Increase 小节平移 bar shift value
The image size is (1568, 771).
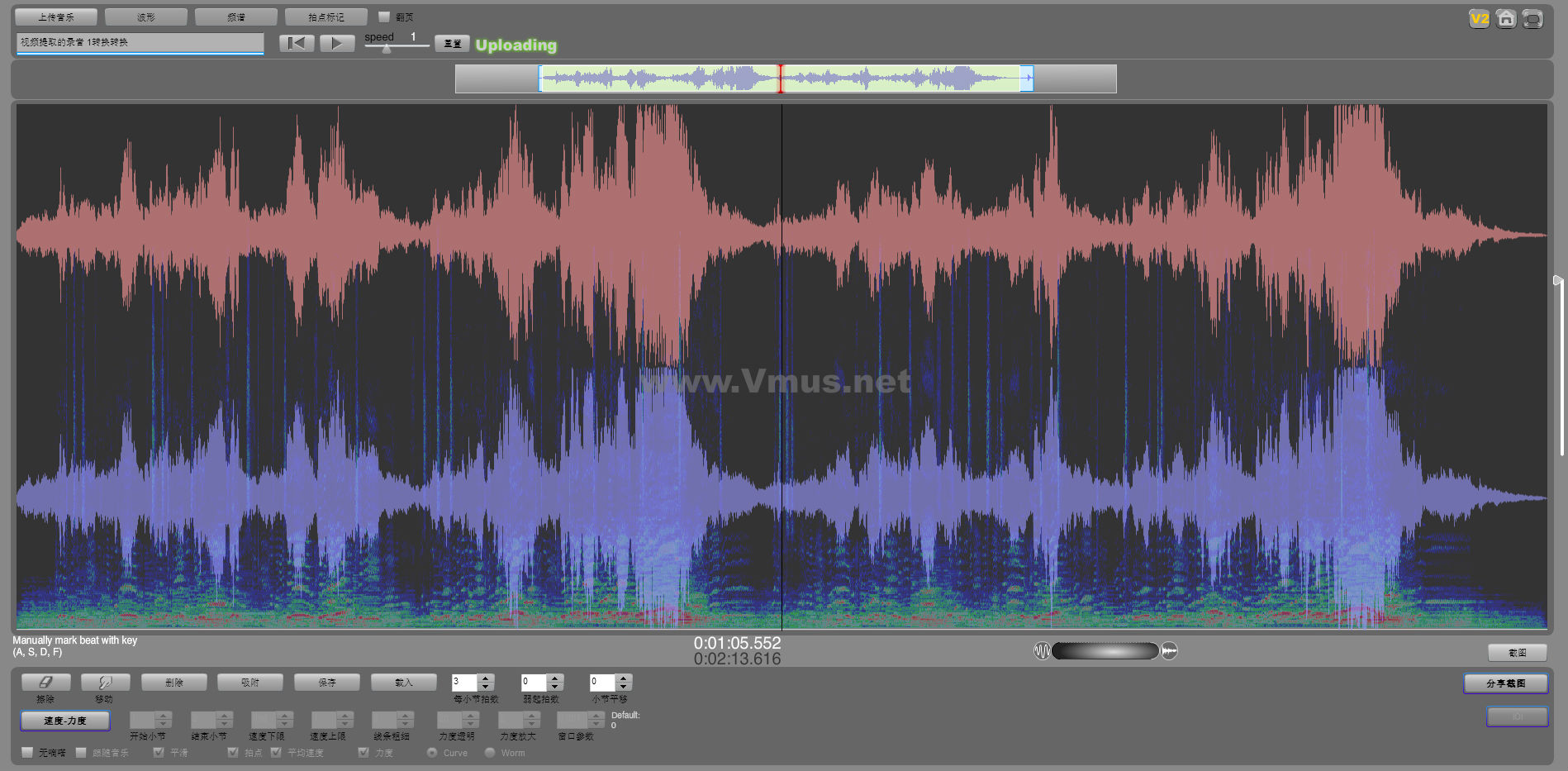click(x=625, y=678)
